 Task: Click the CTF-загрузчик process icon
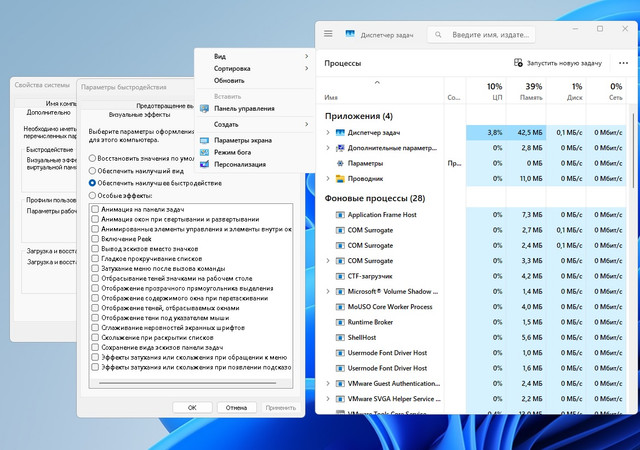tap(340, 276)
